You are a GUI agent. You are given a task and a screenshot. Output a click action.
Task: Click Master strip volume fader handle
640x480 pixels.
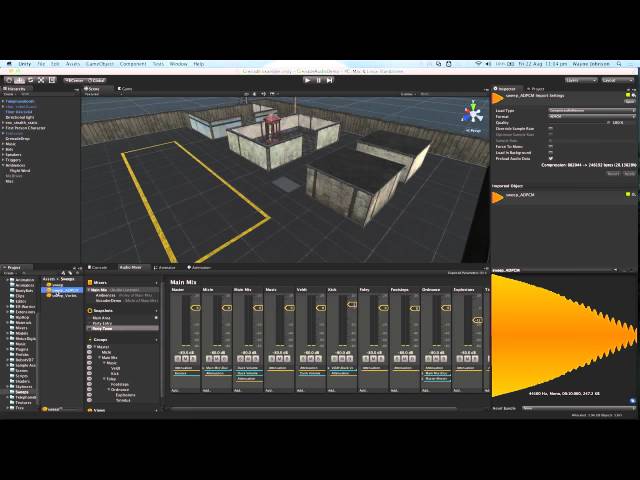pos(196,307)
